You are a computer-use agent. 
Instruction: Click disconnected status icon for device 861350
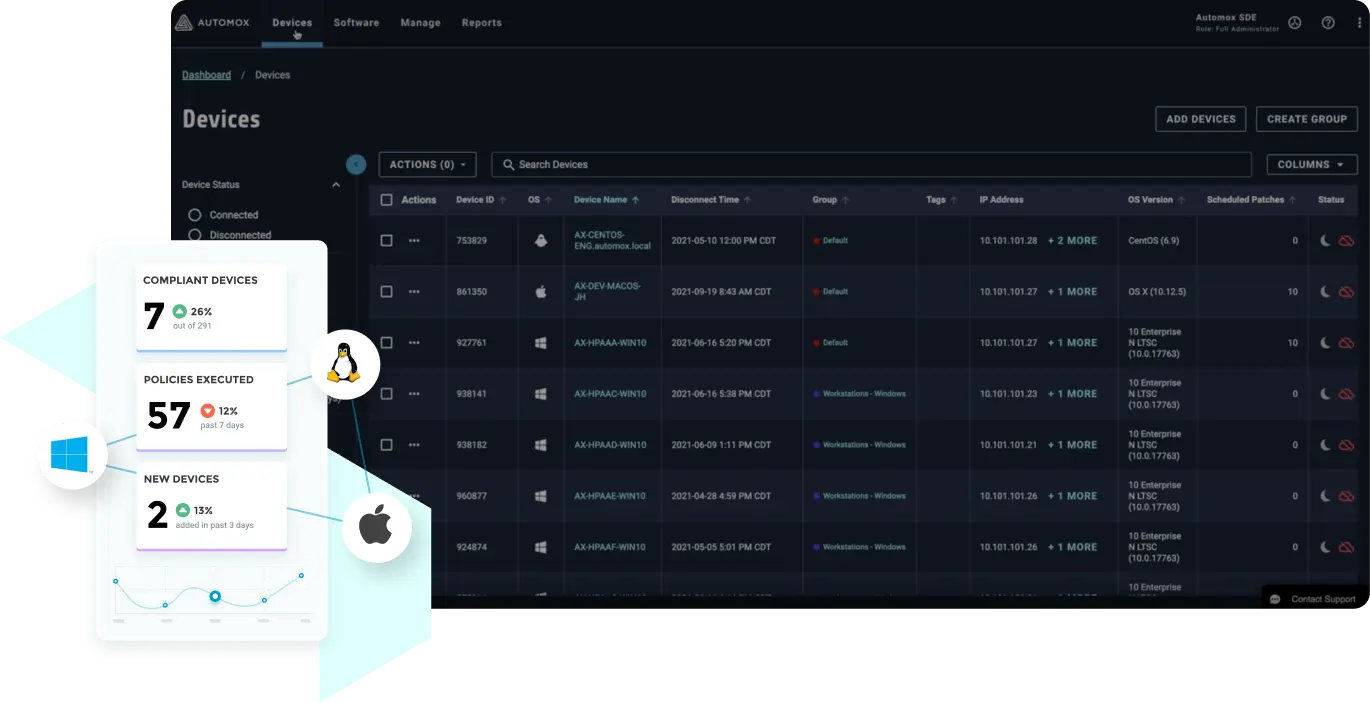(x=1346, y=292)
